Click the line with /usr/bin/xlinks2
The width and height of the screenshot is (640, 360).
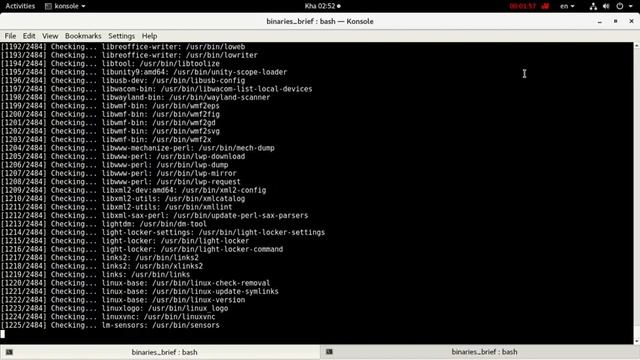[x=102, y=266]
